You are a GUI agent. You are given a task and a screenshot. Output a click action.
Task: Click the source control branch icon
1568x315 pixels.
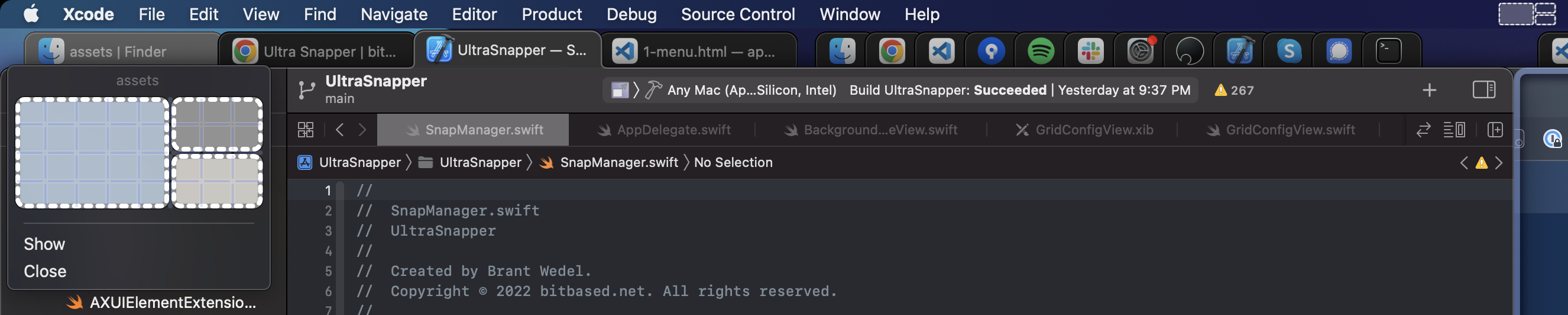[307, 90]
